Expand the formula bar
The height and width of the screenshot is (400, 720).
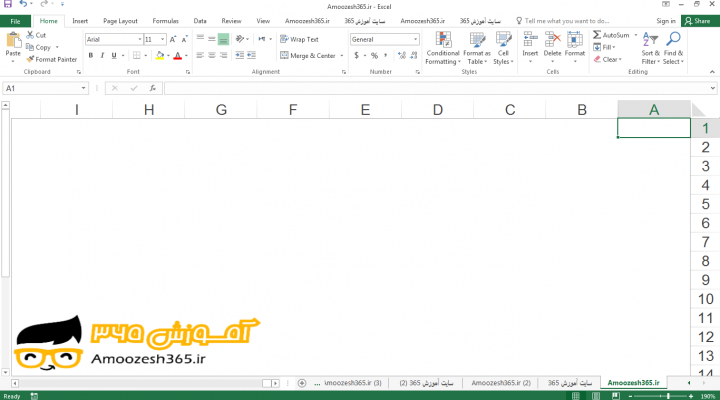click(713, 88)
